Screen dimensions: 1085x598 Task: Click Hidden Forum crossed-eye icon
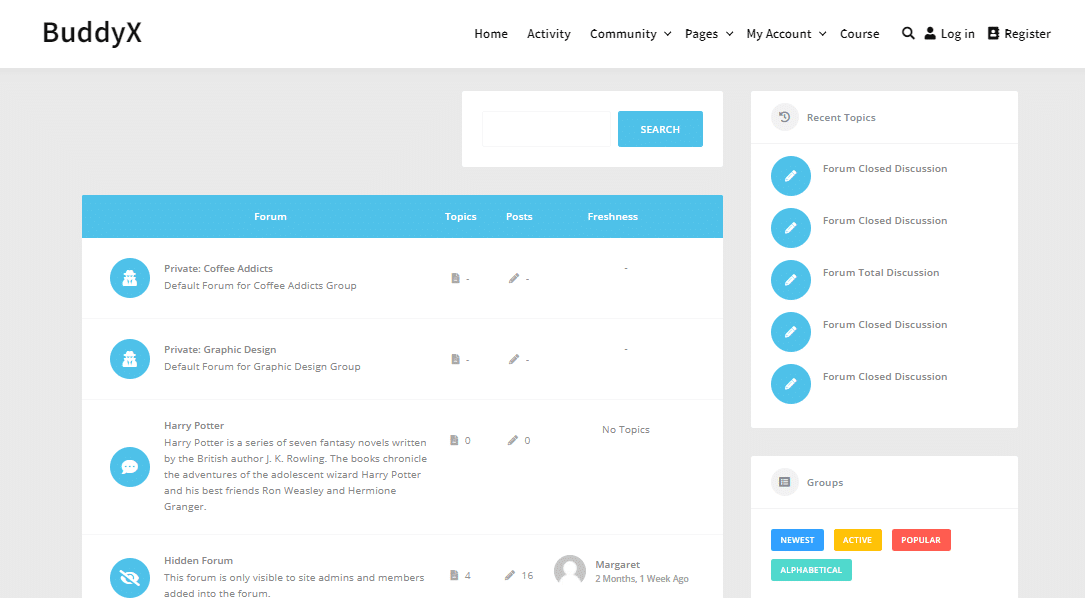(x=130, y=578)
